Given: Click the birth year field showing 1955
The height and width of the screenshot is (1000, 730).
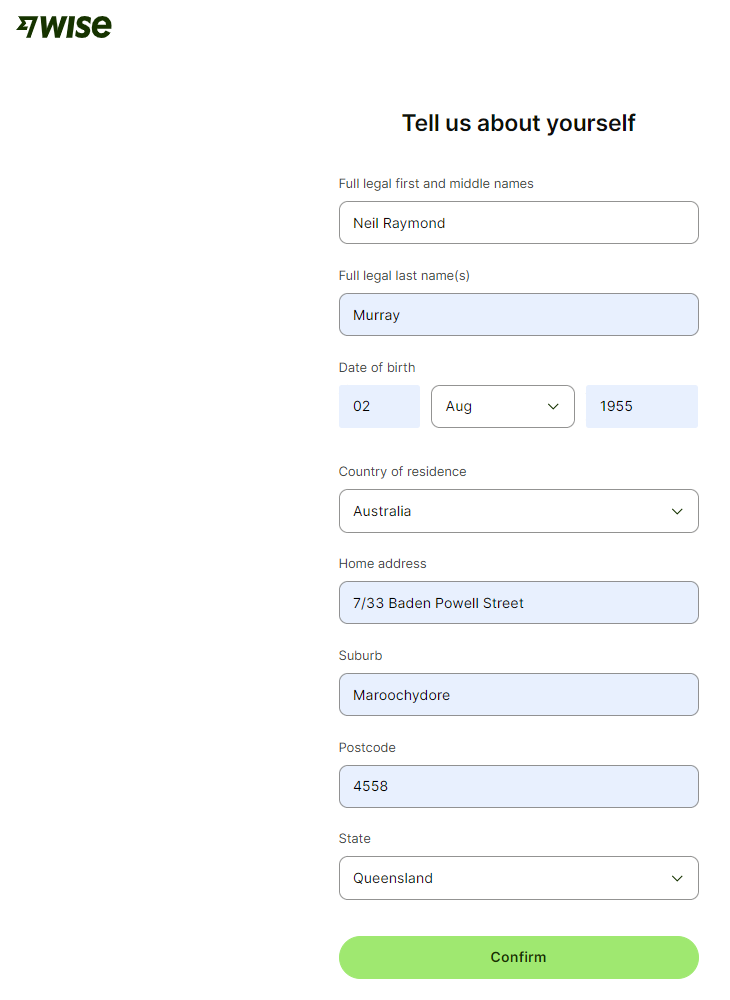Looking at the screenshot, I should [641, 407].
